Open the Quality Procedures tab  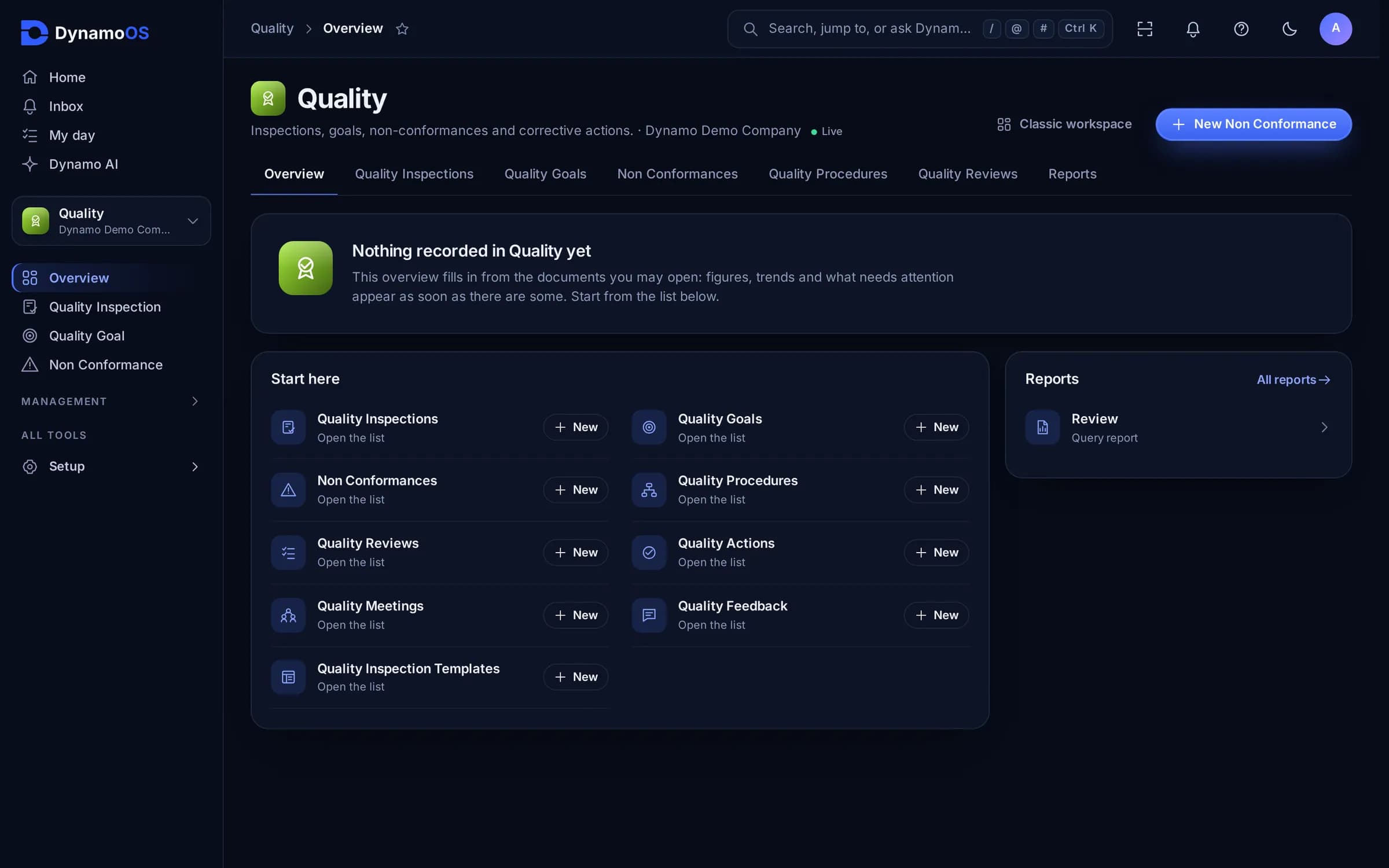pos(828,174)
